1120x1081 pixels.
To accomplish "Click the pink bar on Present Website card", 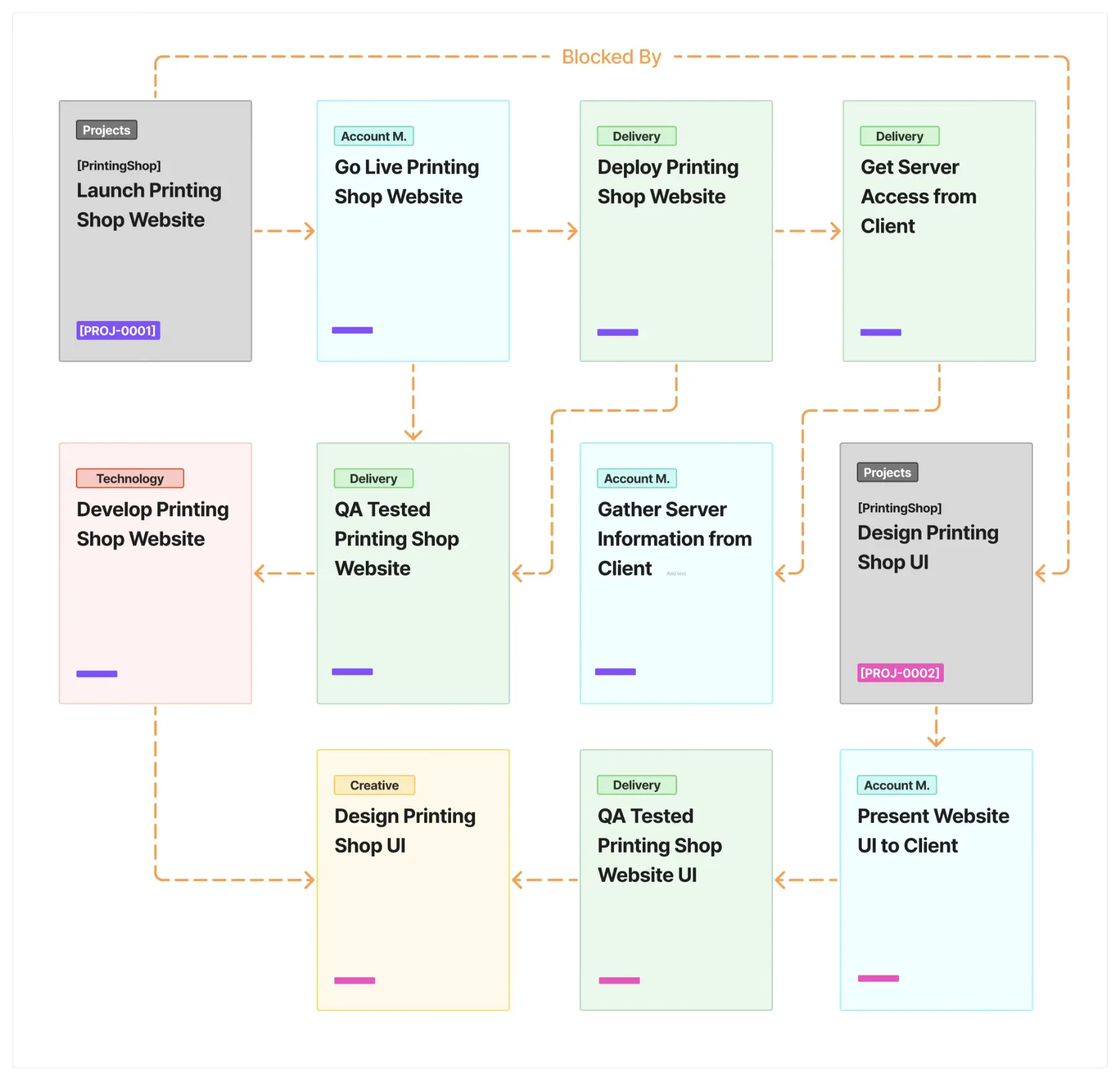I will 878,978.
